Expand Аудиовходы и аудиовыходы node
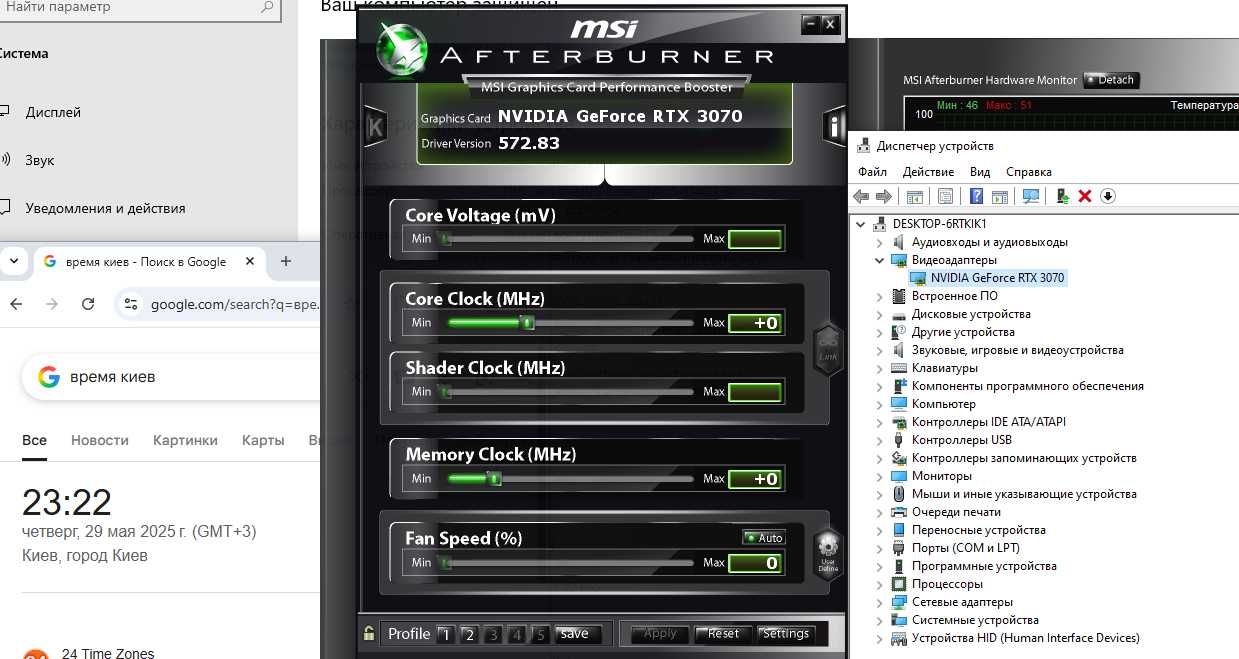The height and width of the screenshot is (659, 1239). [x=880, y=242]
